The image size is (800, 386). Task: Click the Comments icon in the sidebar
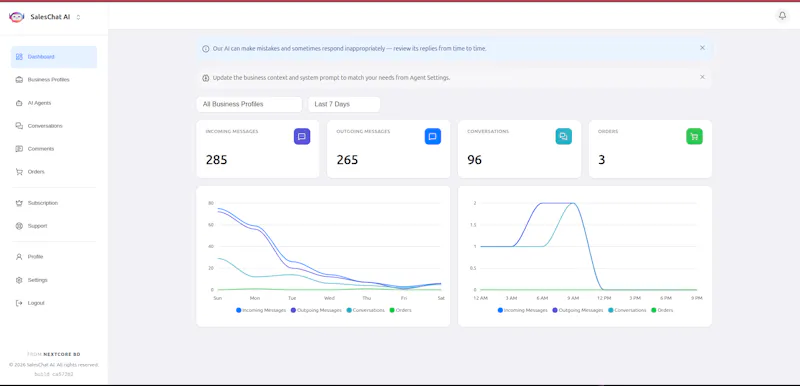19,149
